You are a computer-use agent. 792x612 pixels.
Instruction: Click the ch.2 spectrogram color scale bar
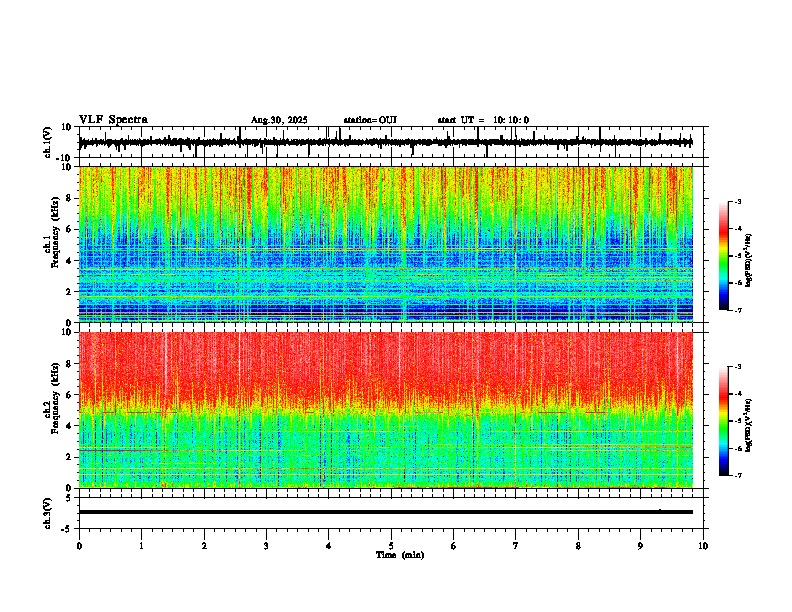pyautogui.click(x=724, y=421)
